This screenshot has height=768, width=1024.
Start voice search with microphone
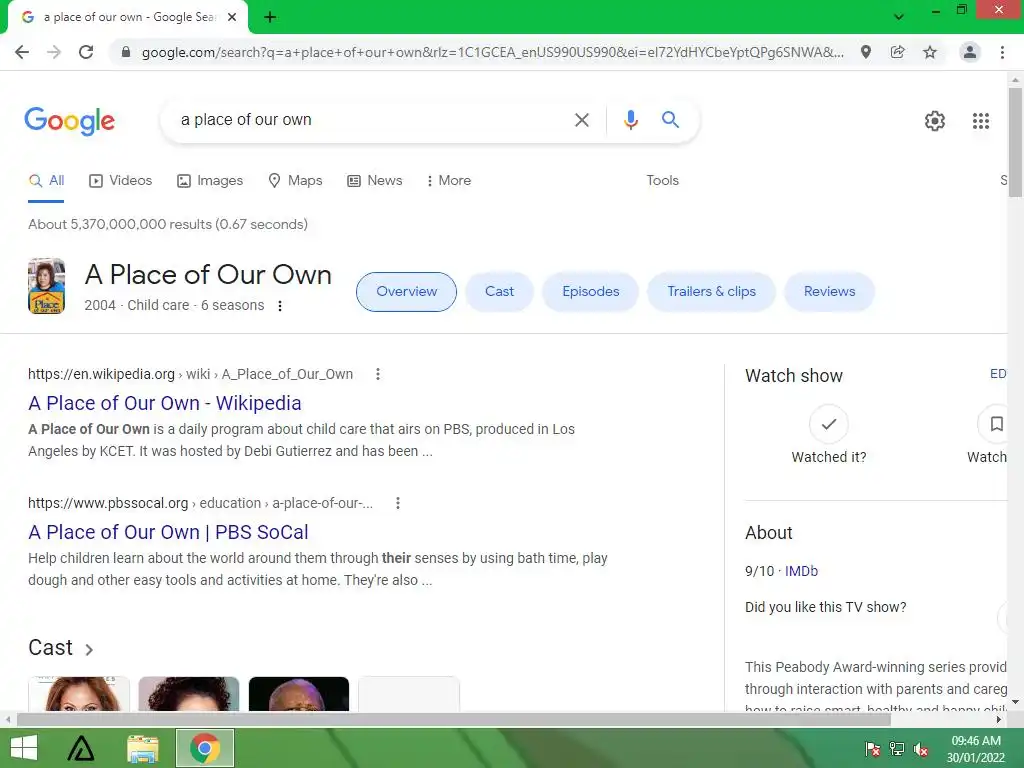click(x=630, y=120)
